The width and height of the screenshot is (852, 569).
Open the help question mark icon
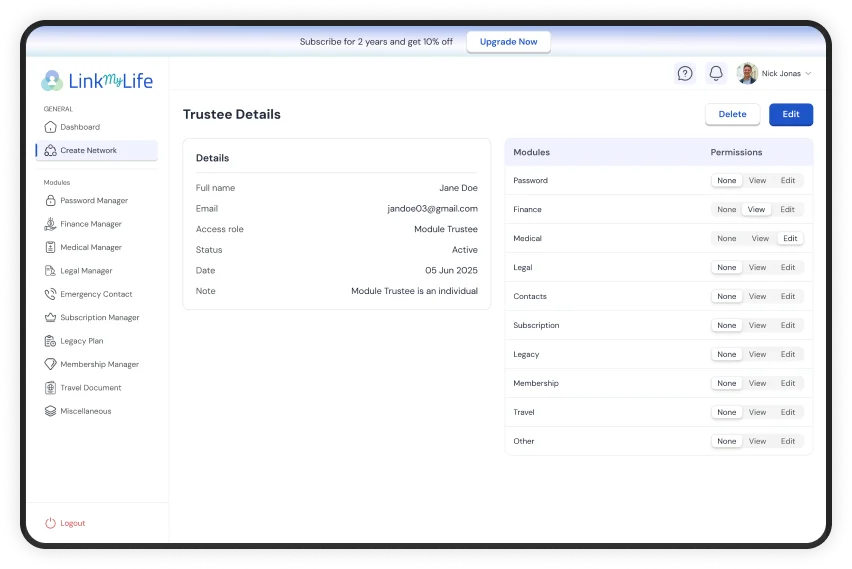click(x=685, y=73)
